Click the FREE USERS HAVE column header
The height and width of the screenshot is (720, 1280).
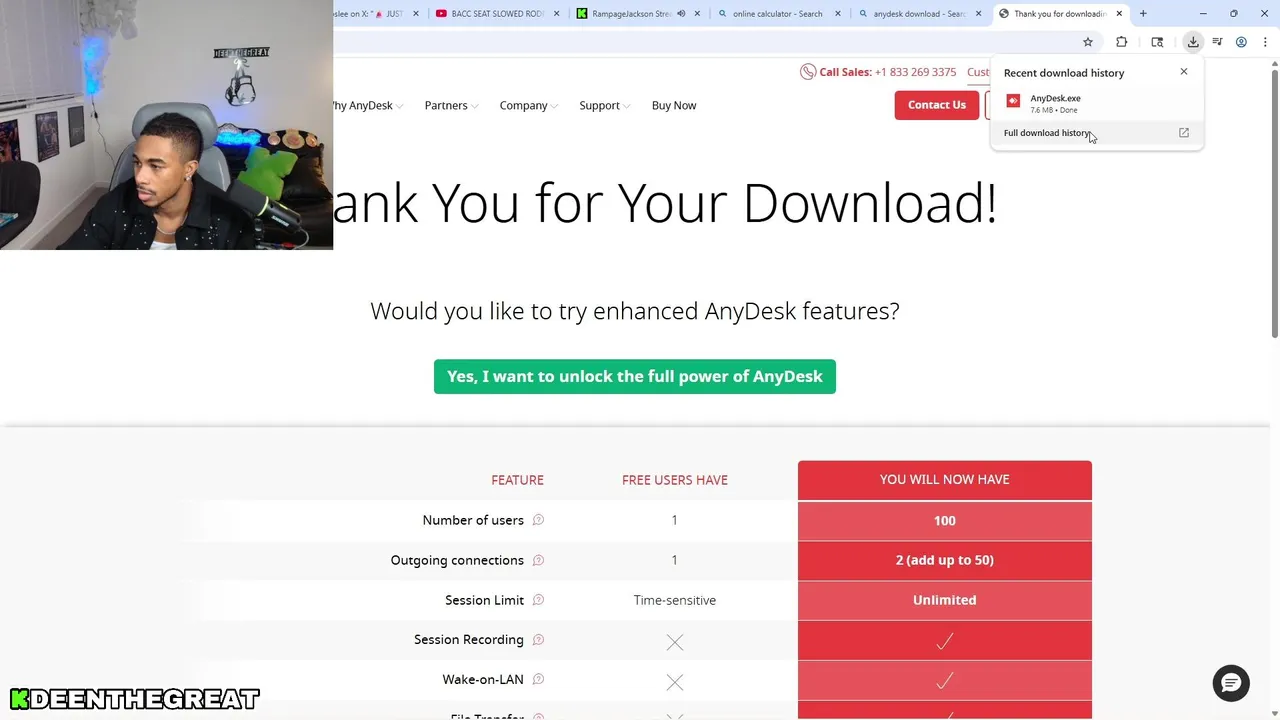tap(675, 480)
